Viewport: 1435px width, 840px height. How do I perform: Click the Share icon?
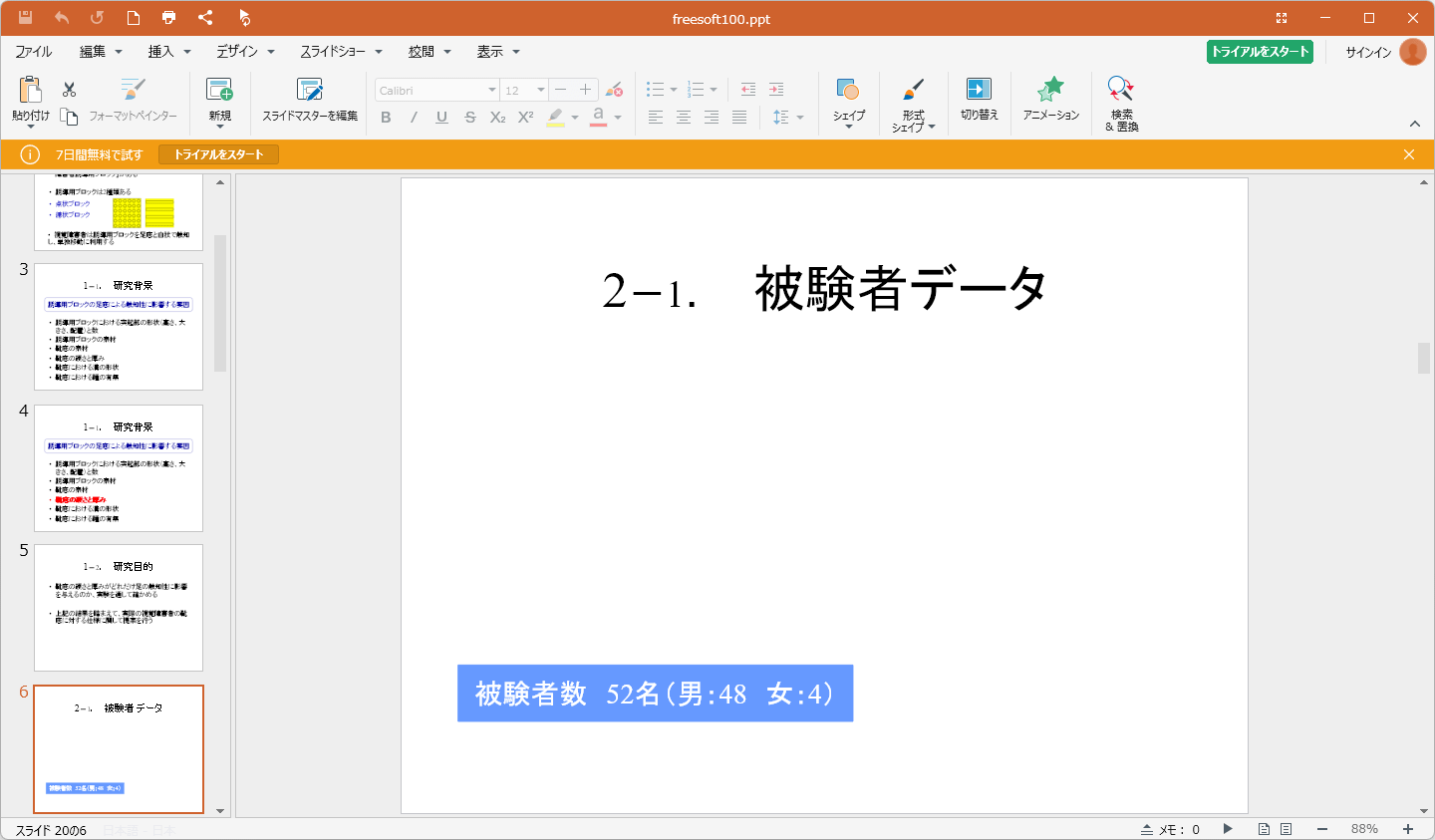pyautogui.click(x=205, y=18)
